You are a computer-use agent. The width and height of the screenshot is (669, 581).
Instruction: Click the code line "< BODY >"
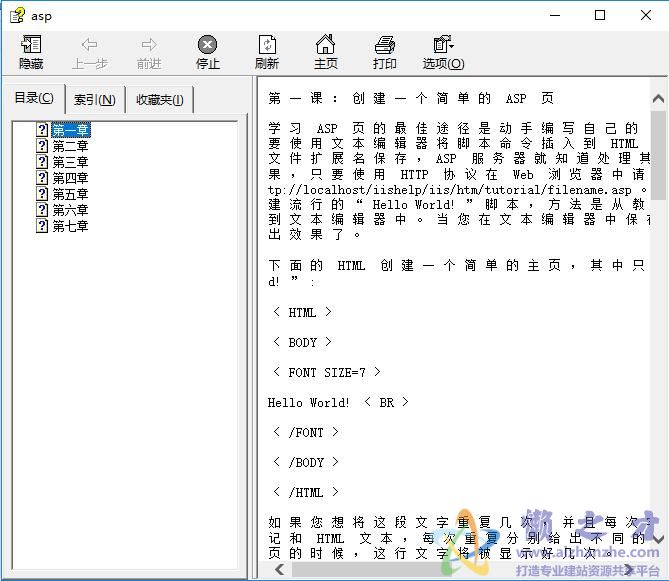click(x=302, y=343)
